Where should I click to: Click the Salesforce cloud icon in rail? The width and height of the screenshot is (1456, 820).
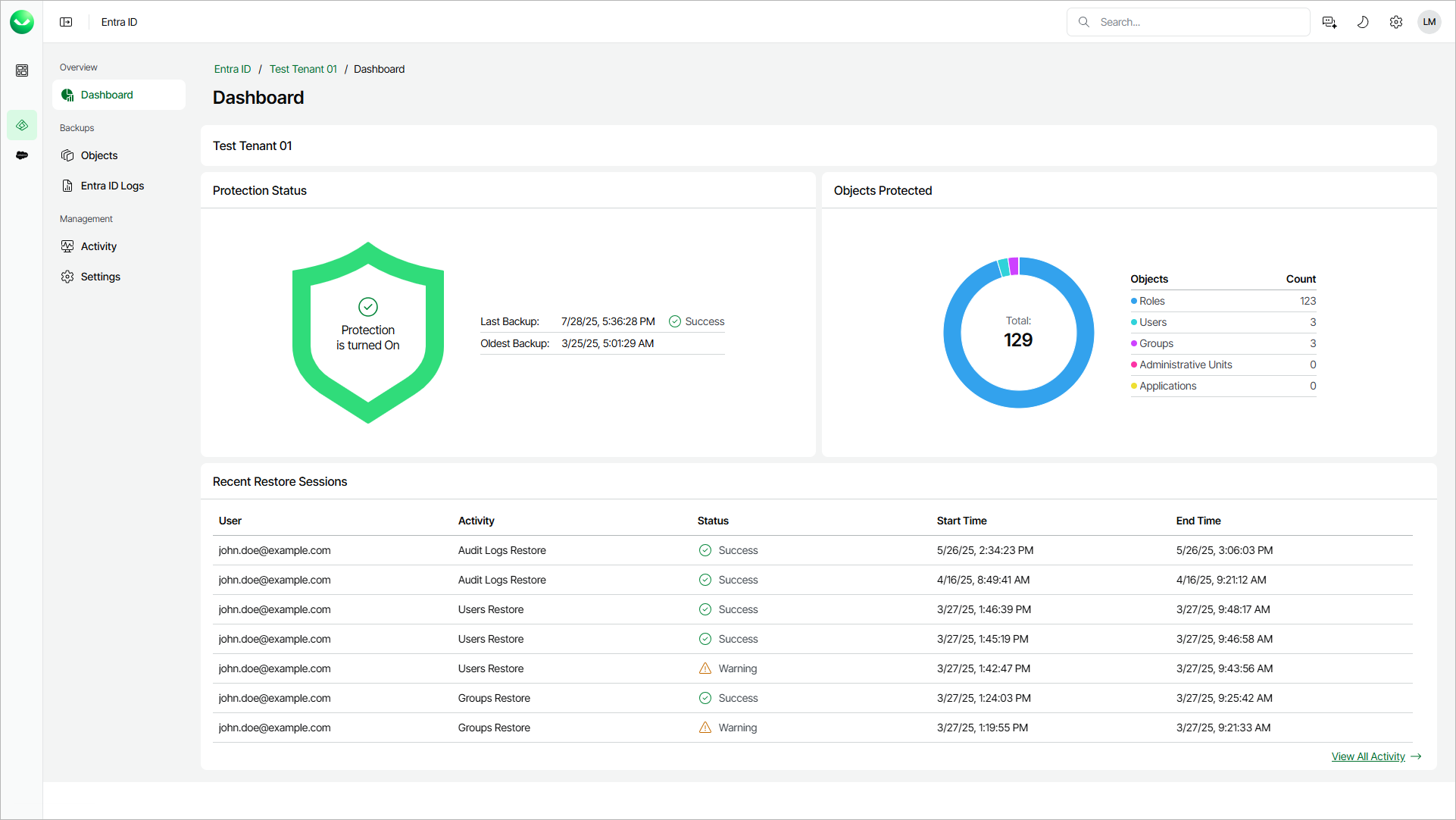coord(22,155)
